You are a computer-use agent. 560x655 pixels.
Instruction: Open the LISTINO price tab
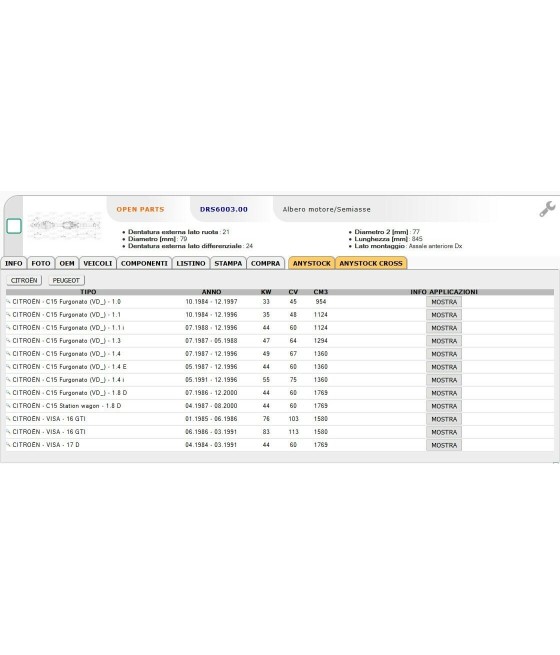(x=191, y=263)
